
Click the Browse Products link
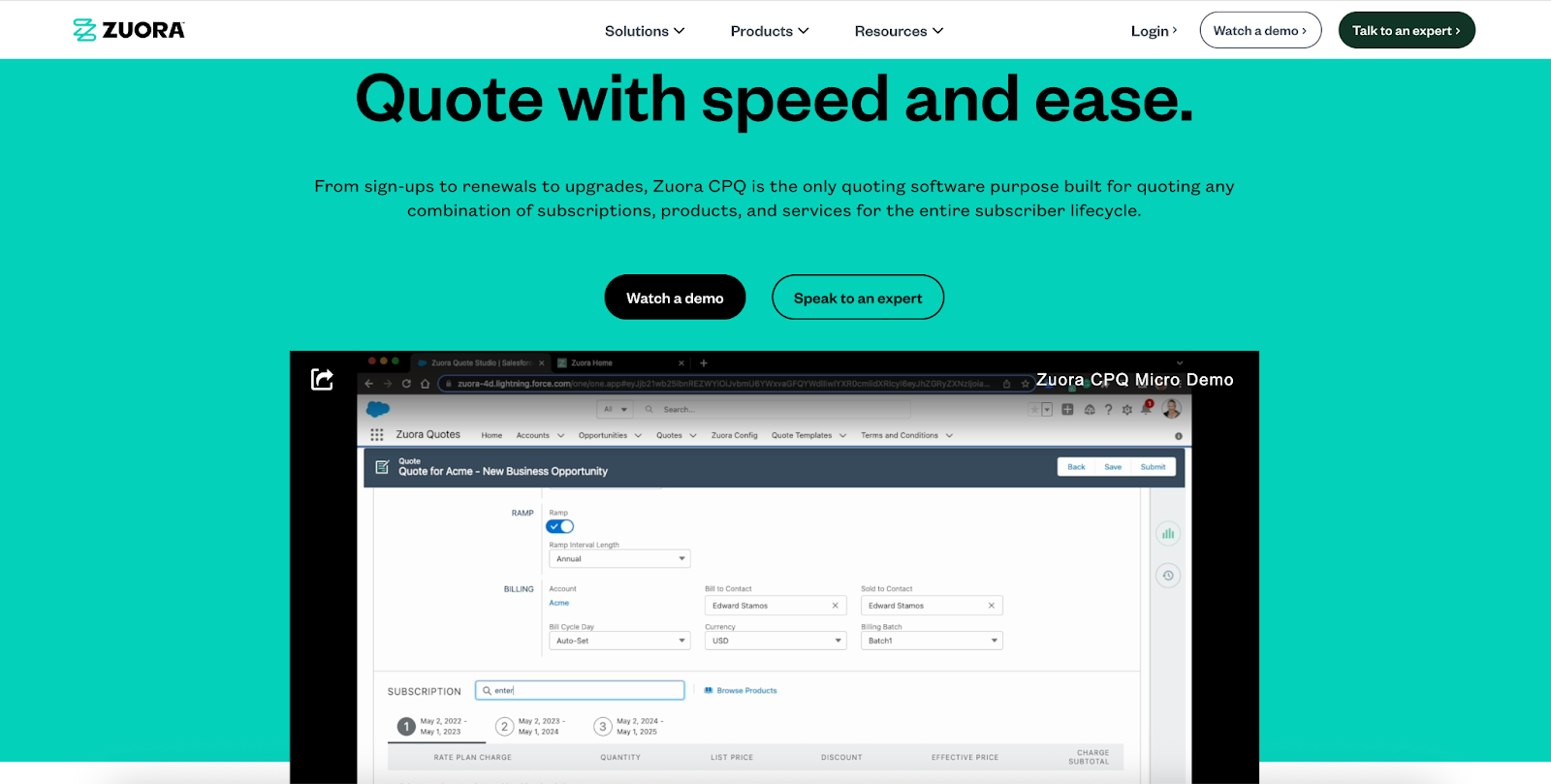(741, 691)
